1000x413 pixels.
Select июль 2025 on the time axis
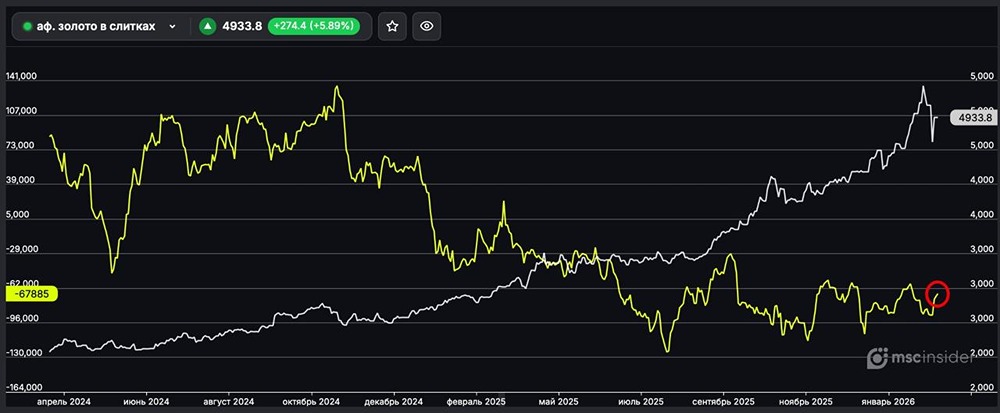pyautogui.click(x=641, y=402)
